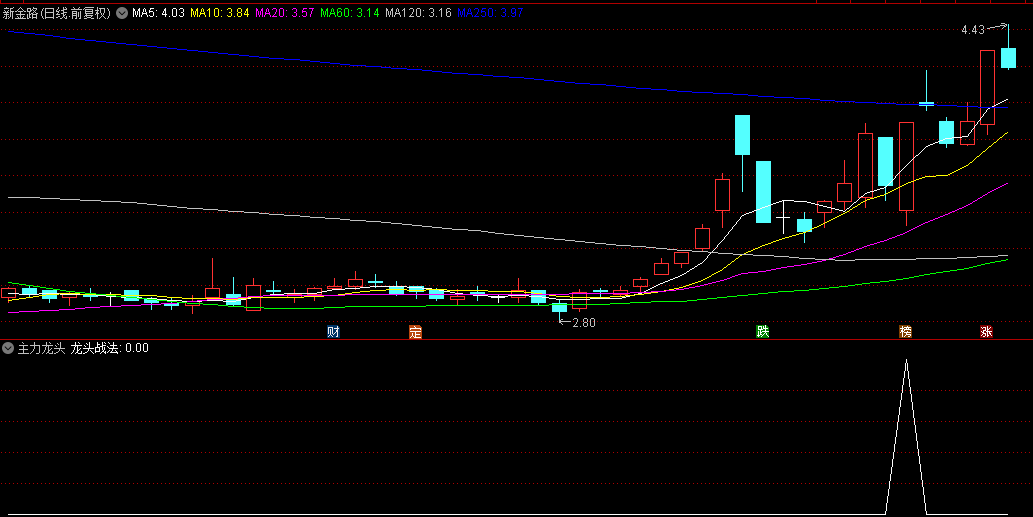Select the MA120: 3.16 label
The height and width of the screenshot is (517, 1033).
tap(418, 13)
